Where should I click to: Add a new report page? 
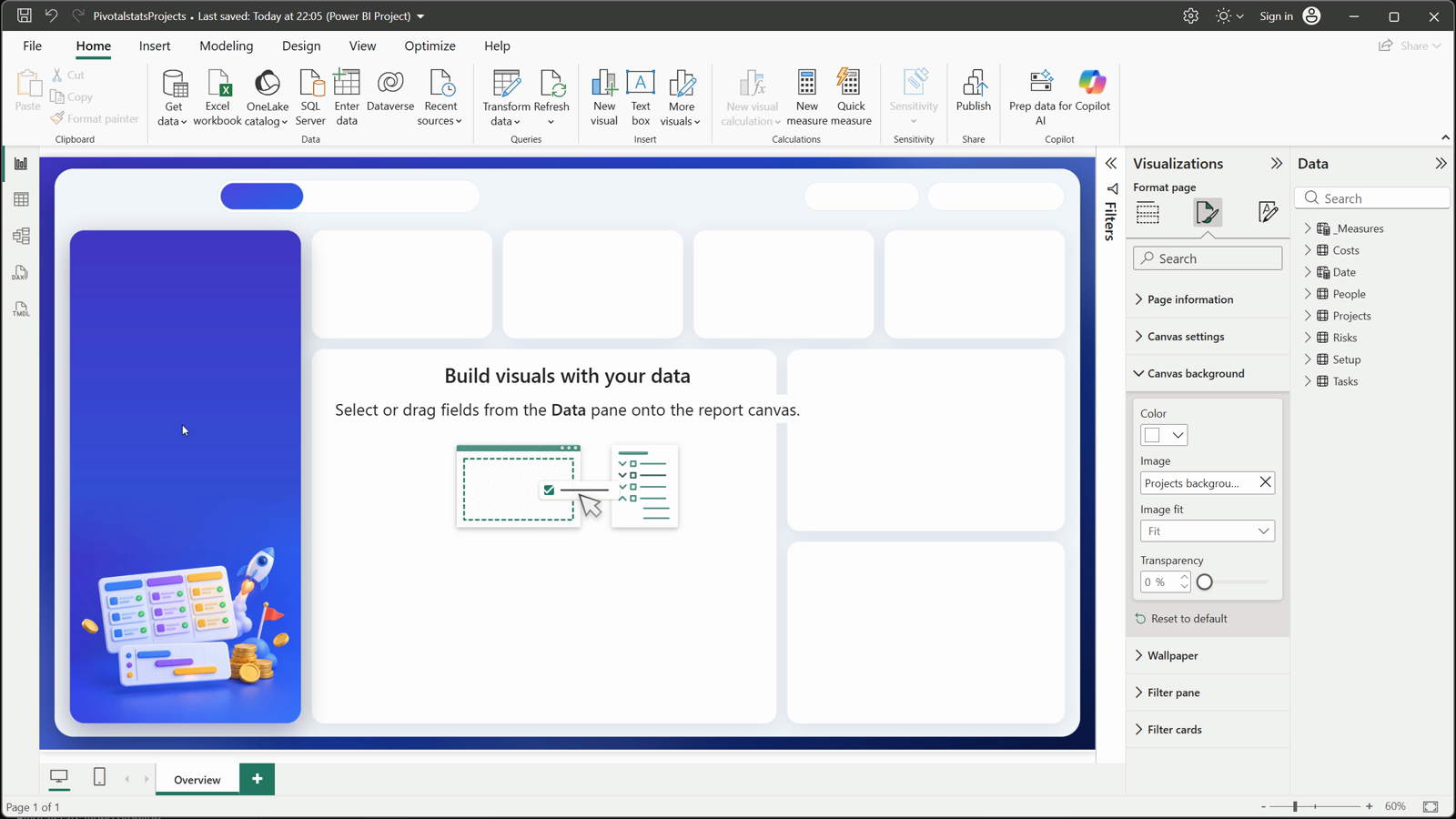(258, 779)
